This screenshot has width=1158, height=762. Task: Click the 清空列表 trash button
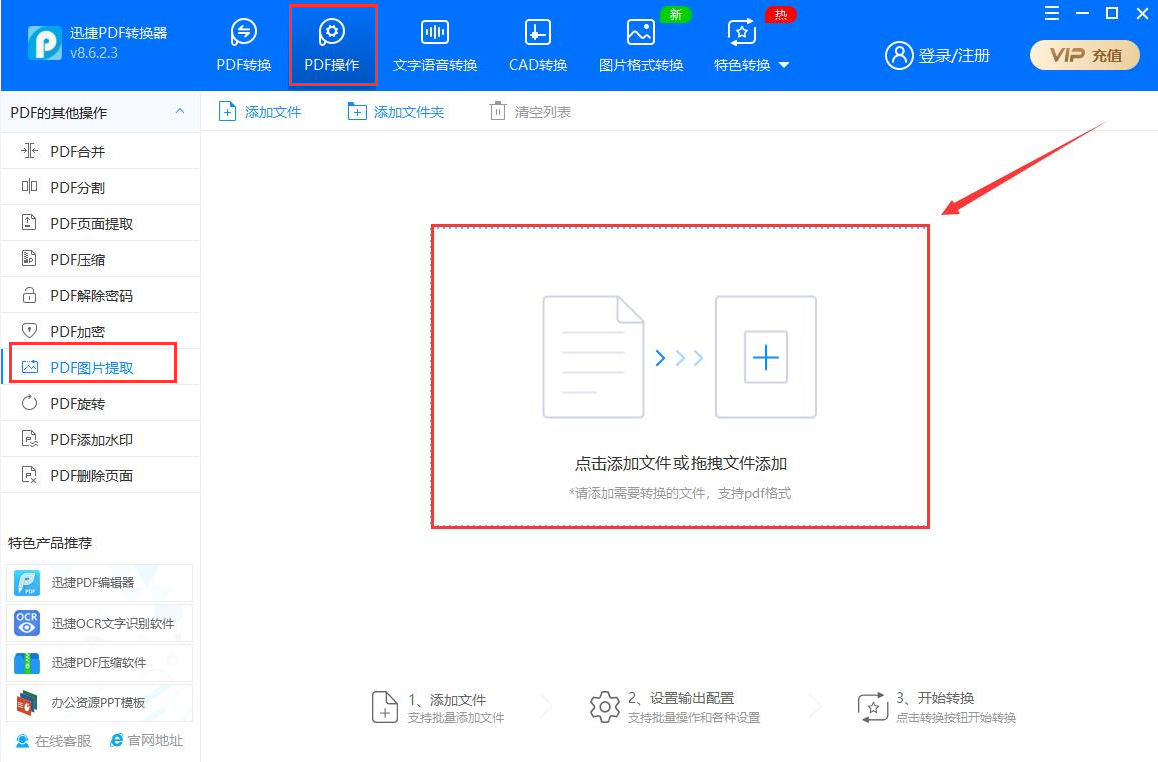[530, 112]
